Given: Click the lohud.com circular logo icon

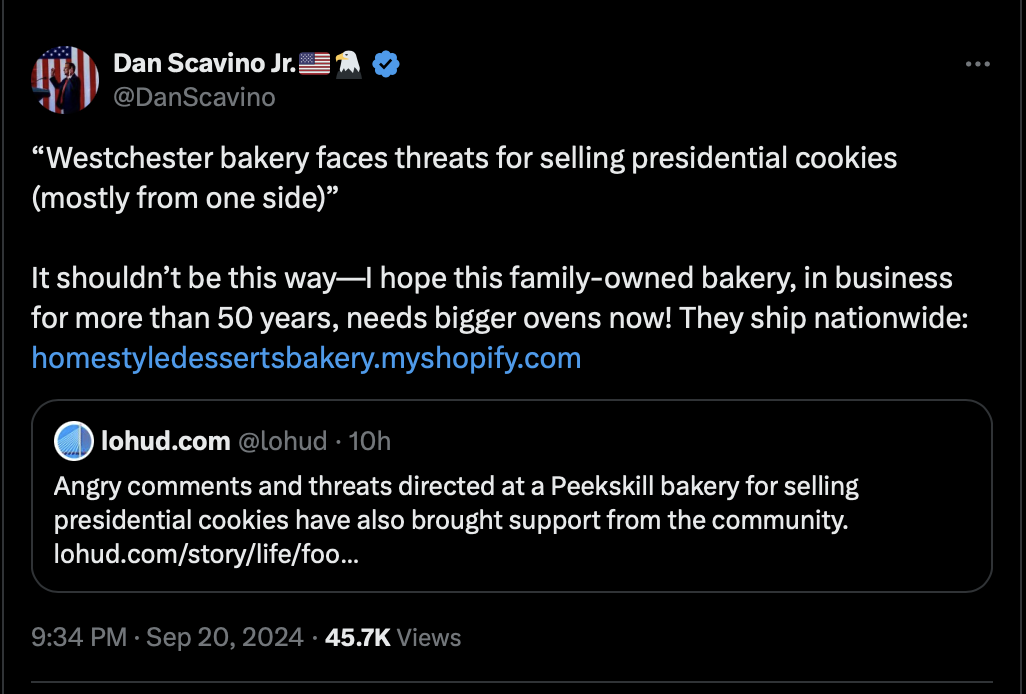Looking at the screenshot, I should click(73, 441).
